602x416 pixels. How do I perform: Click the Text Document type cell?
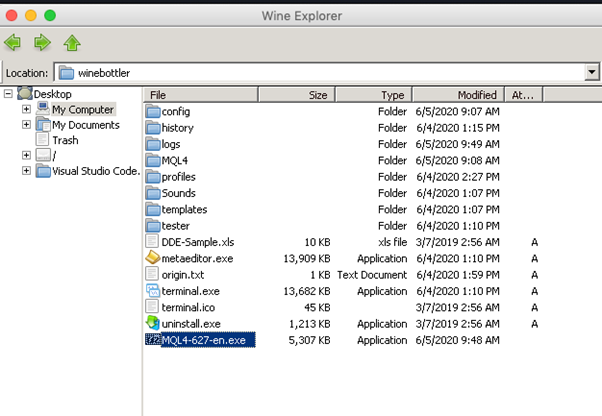pos(372,275)
